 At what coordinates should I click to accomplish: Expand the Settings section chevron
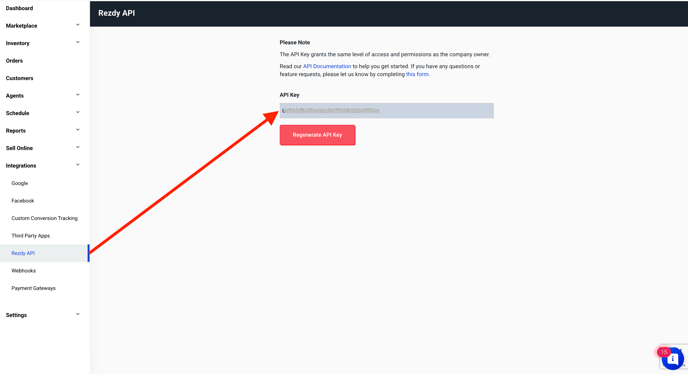pos(78,314)
